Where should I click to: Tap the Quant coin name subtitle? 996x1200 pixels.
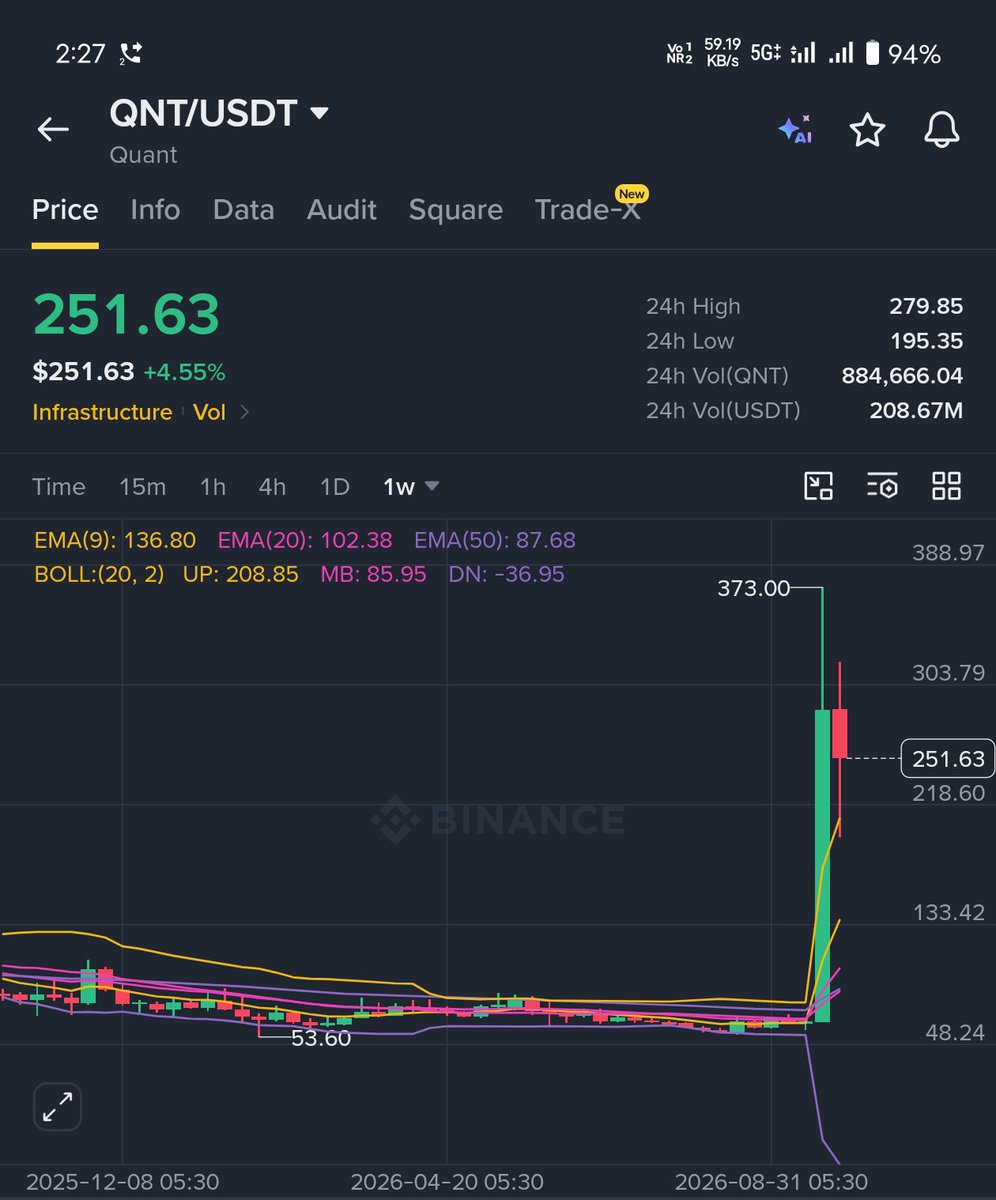(143, 155)
